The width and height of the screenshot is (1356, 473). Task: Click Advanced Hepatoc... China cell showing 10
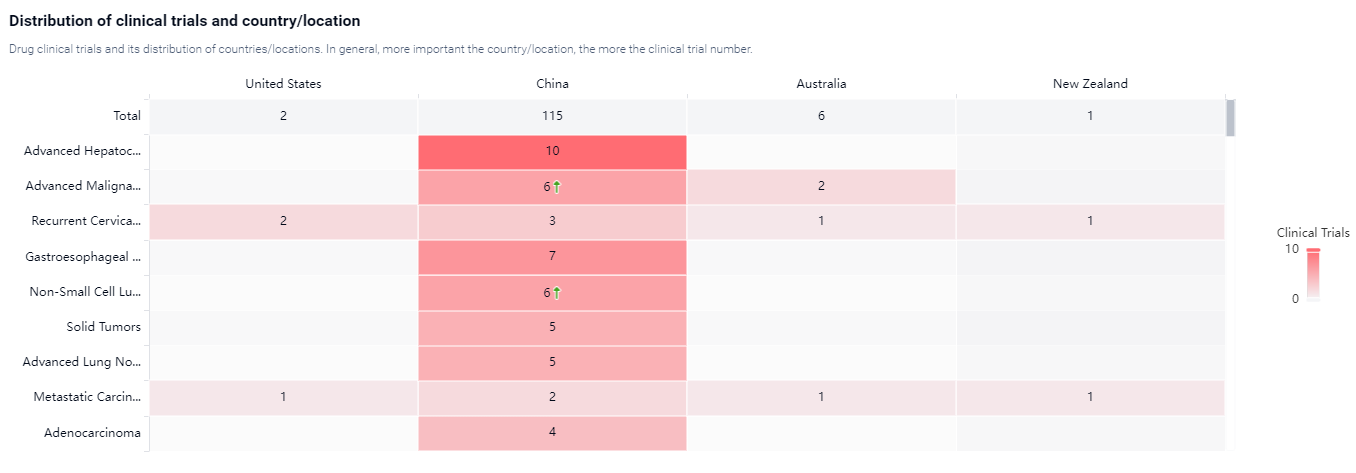pyautogui.click(x=552, y=152)
